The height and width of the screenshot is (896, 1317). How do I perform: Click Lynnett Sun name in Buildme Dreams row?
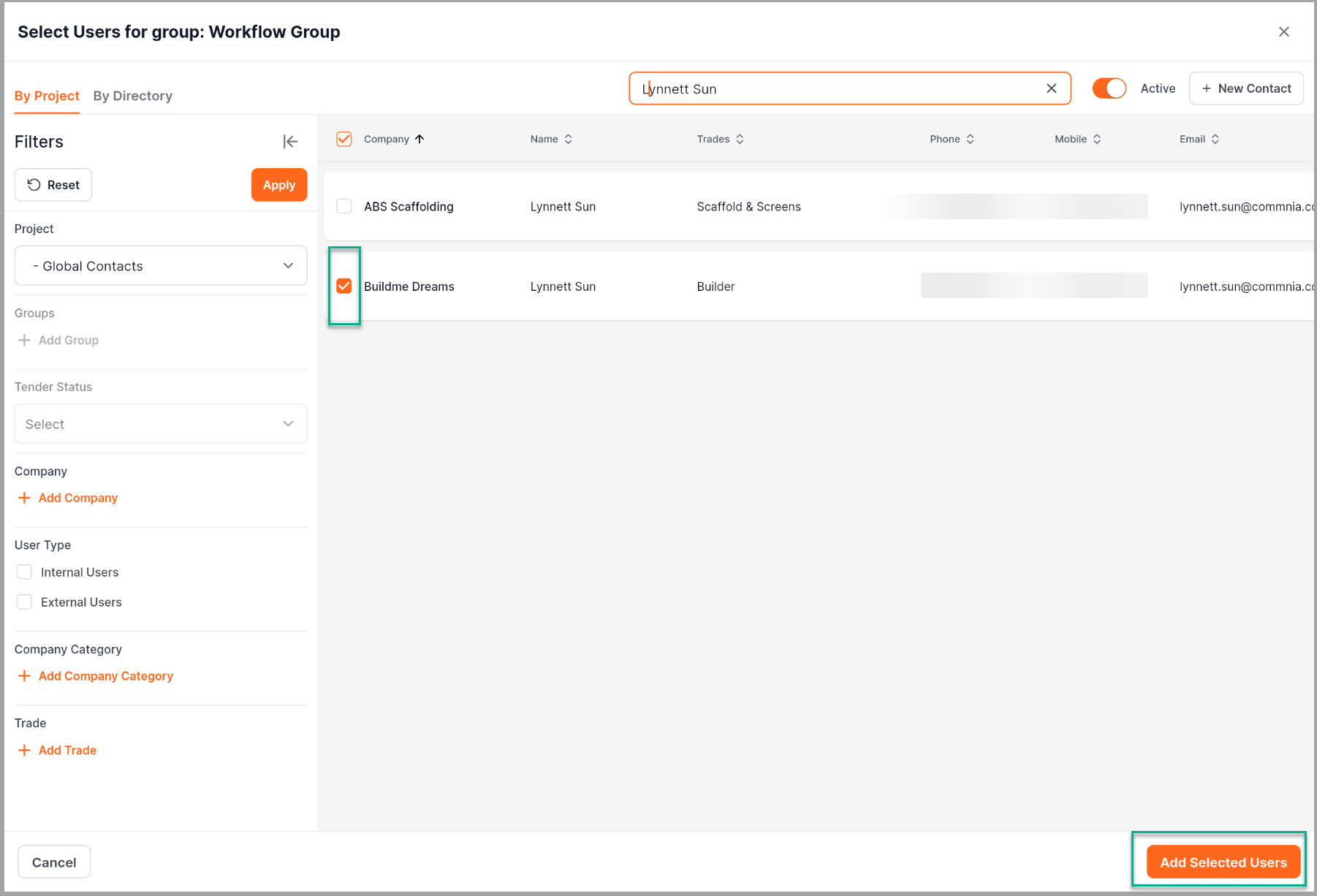[x=563, y=286]
